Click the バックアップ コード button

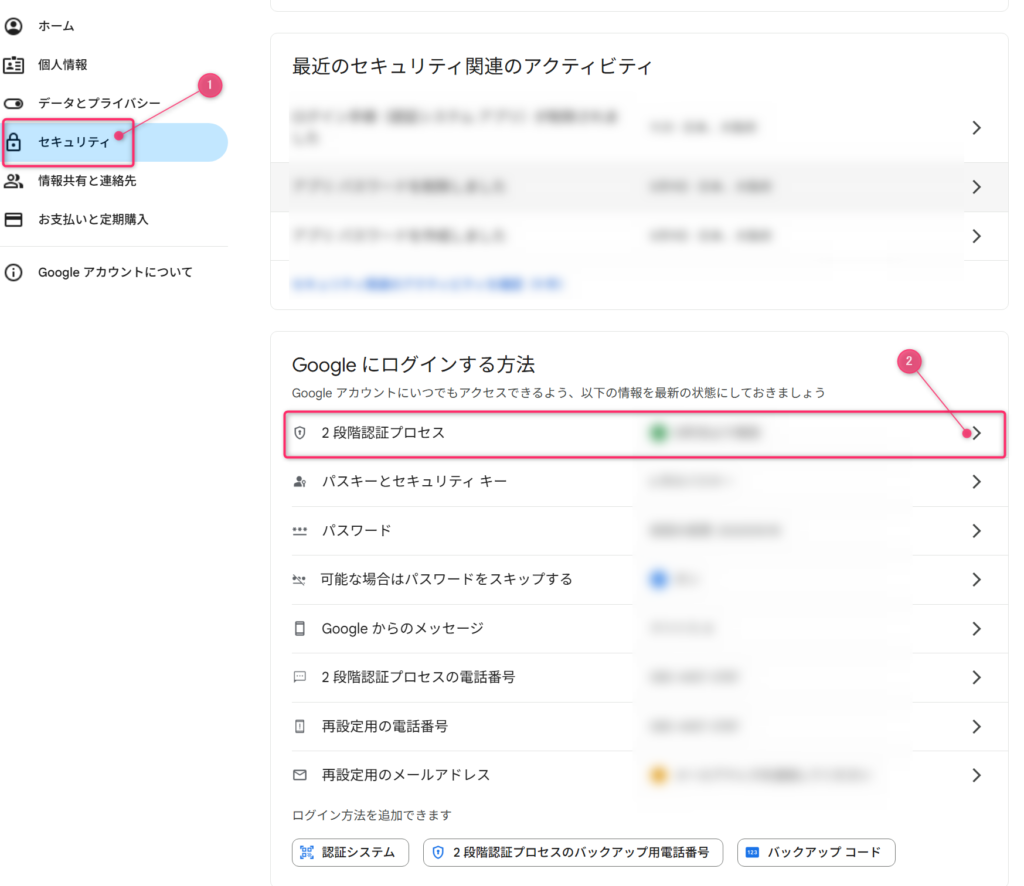[x=815, y=852]
